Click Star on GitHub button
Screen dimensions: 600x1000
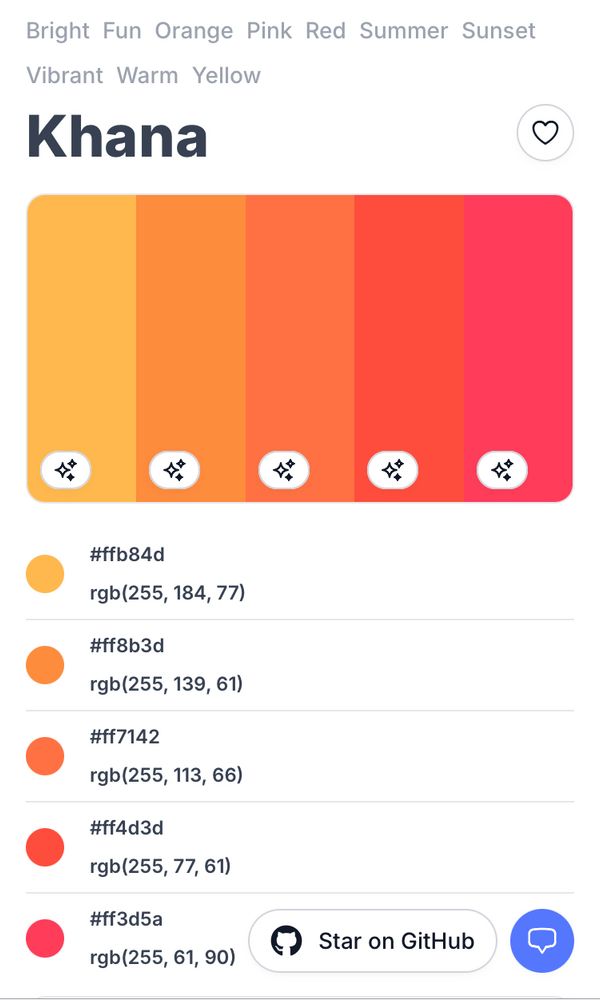pos(372,941)
